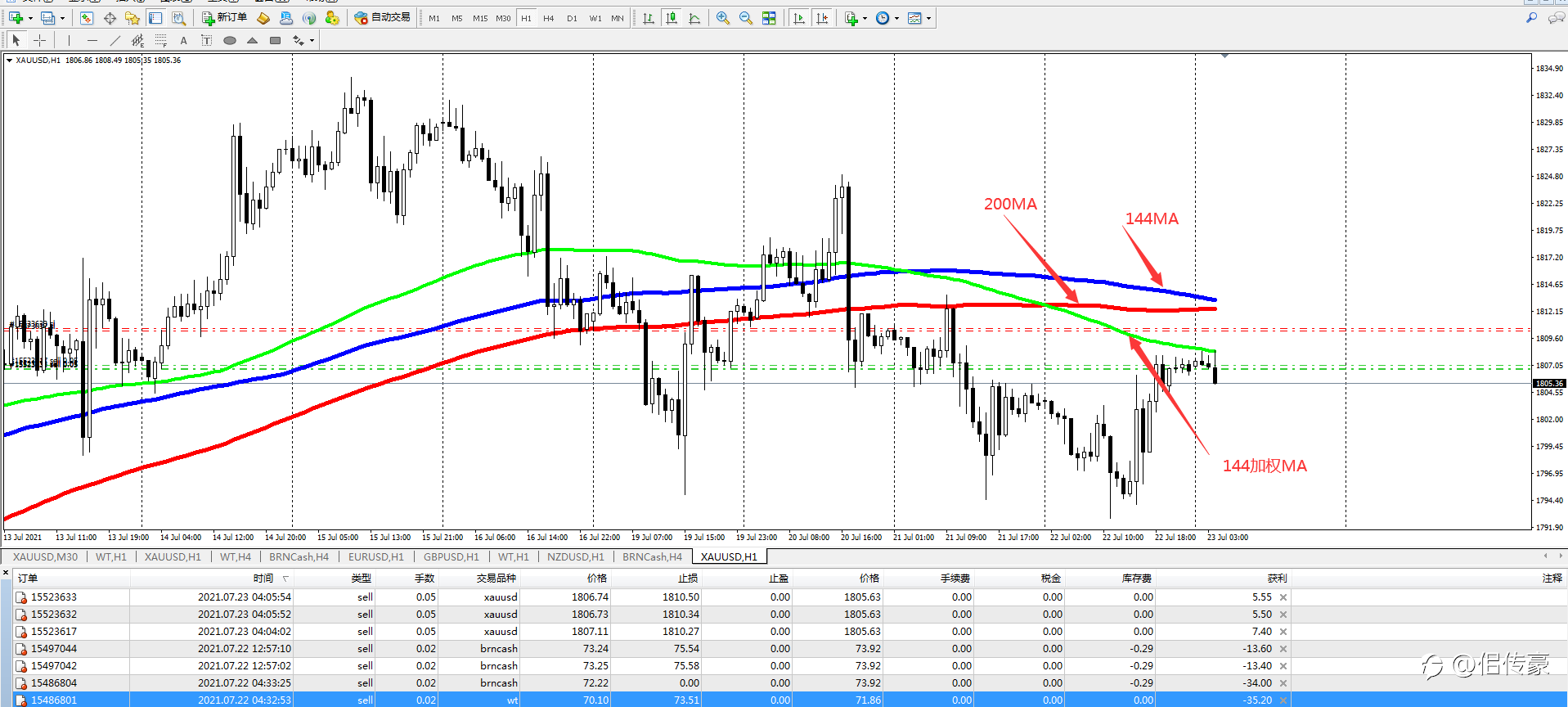The width and height of the screenshot is (1568, 707).
Task: Open the MetaEditor book icon
Action: (x=263, y=18)
